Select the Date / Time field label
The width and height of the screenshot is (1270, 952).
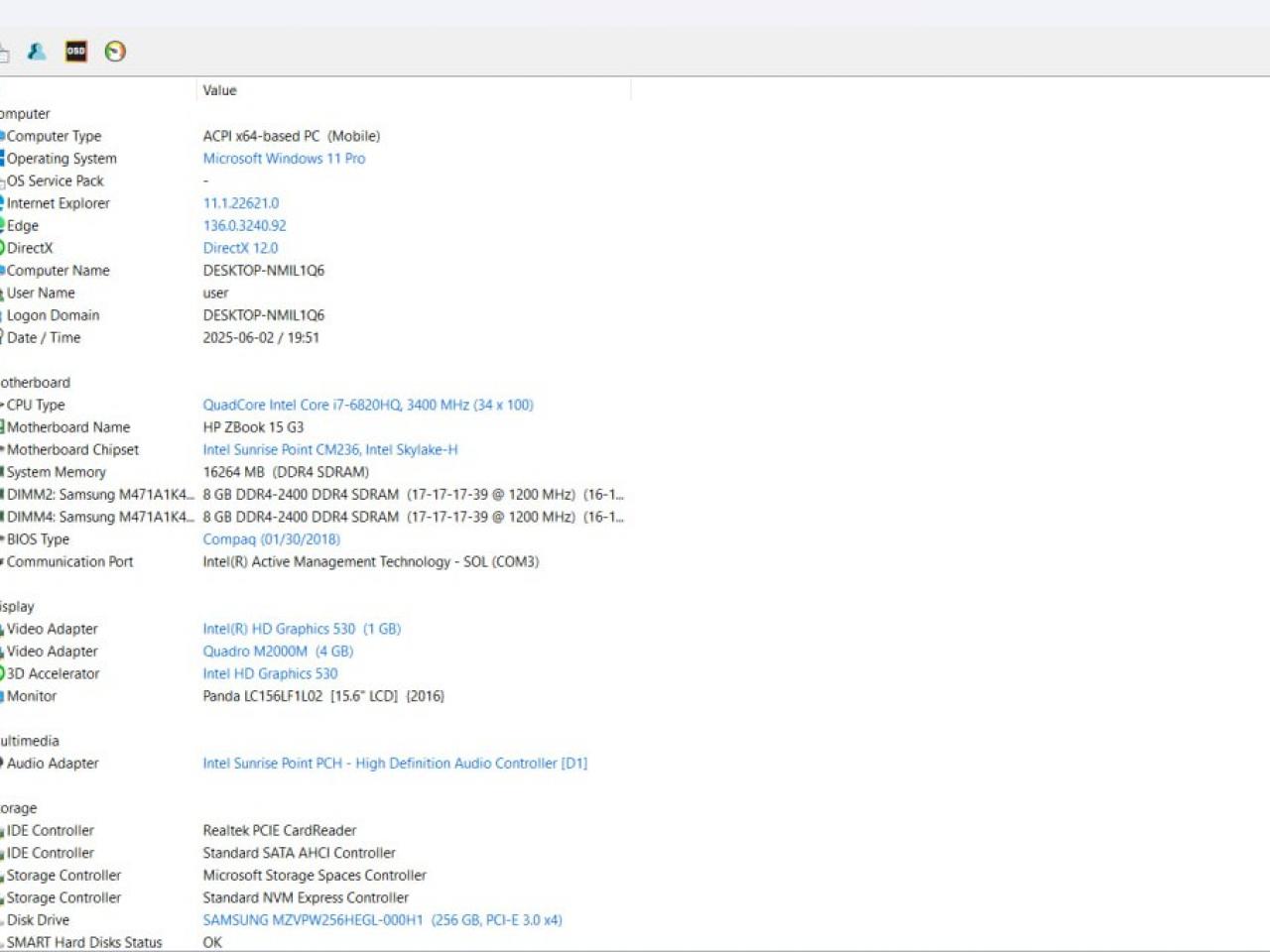[44, 337]
